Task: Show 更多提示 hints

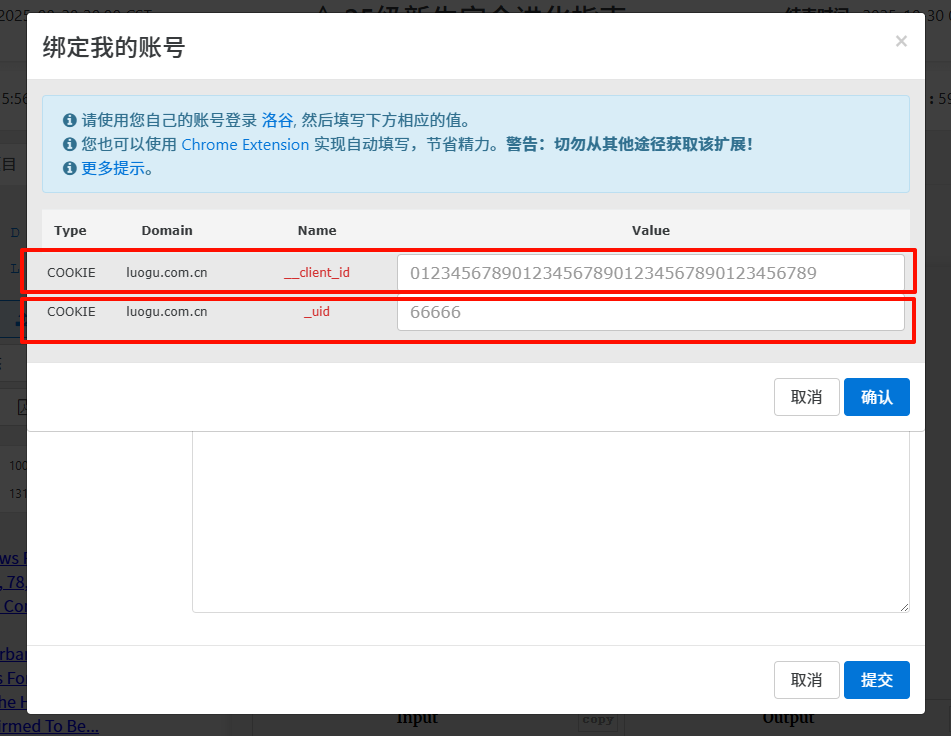Action: click(x=116, y=168)
